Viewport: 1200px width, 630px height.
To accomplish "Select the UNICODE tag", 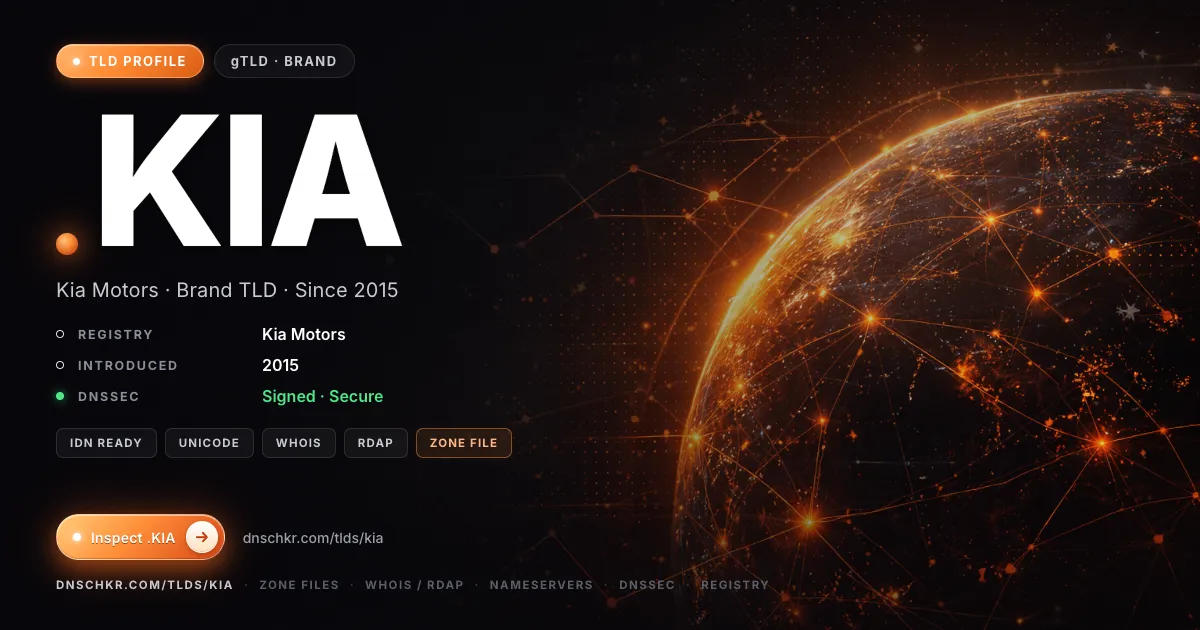I will point(209,442).
